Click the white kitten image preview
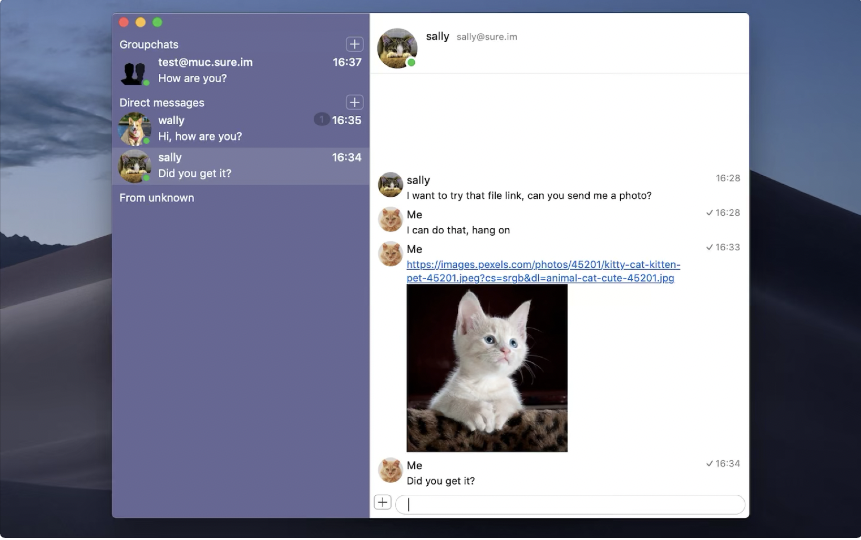861x540 pixels. (487, 368)
